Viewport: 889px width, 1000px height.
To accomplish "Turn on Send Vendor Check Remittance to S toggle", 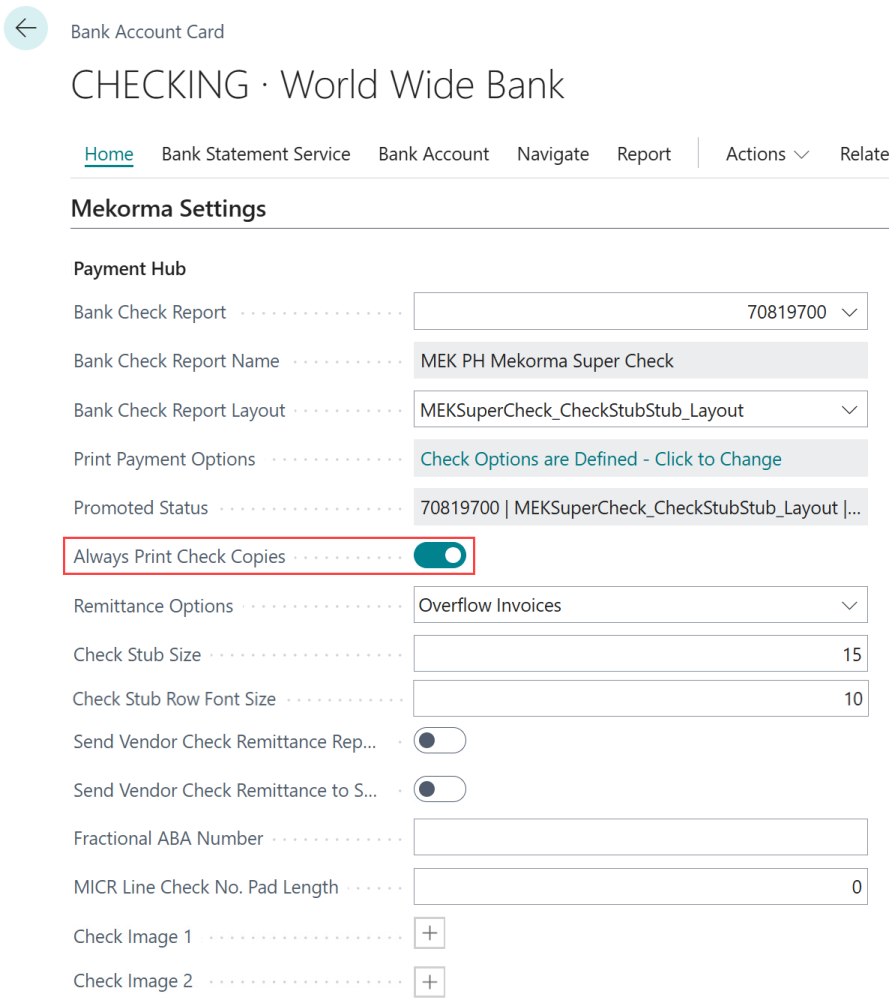I will (x=439, y=789).
